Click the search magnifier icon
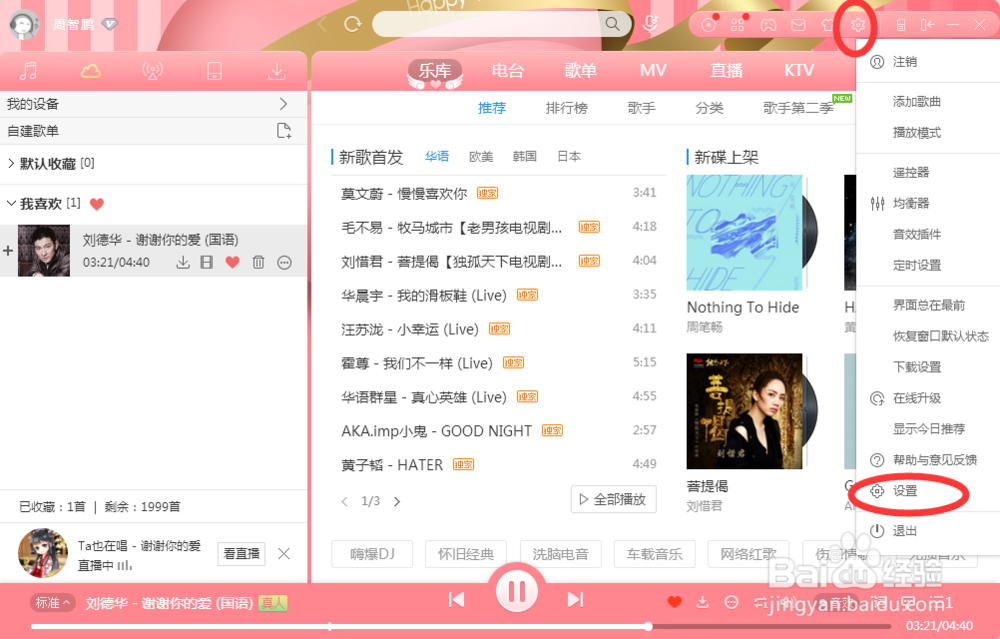Viewport: 1000px width, 639px height. coord(612,24)
